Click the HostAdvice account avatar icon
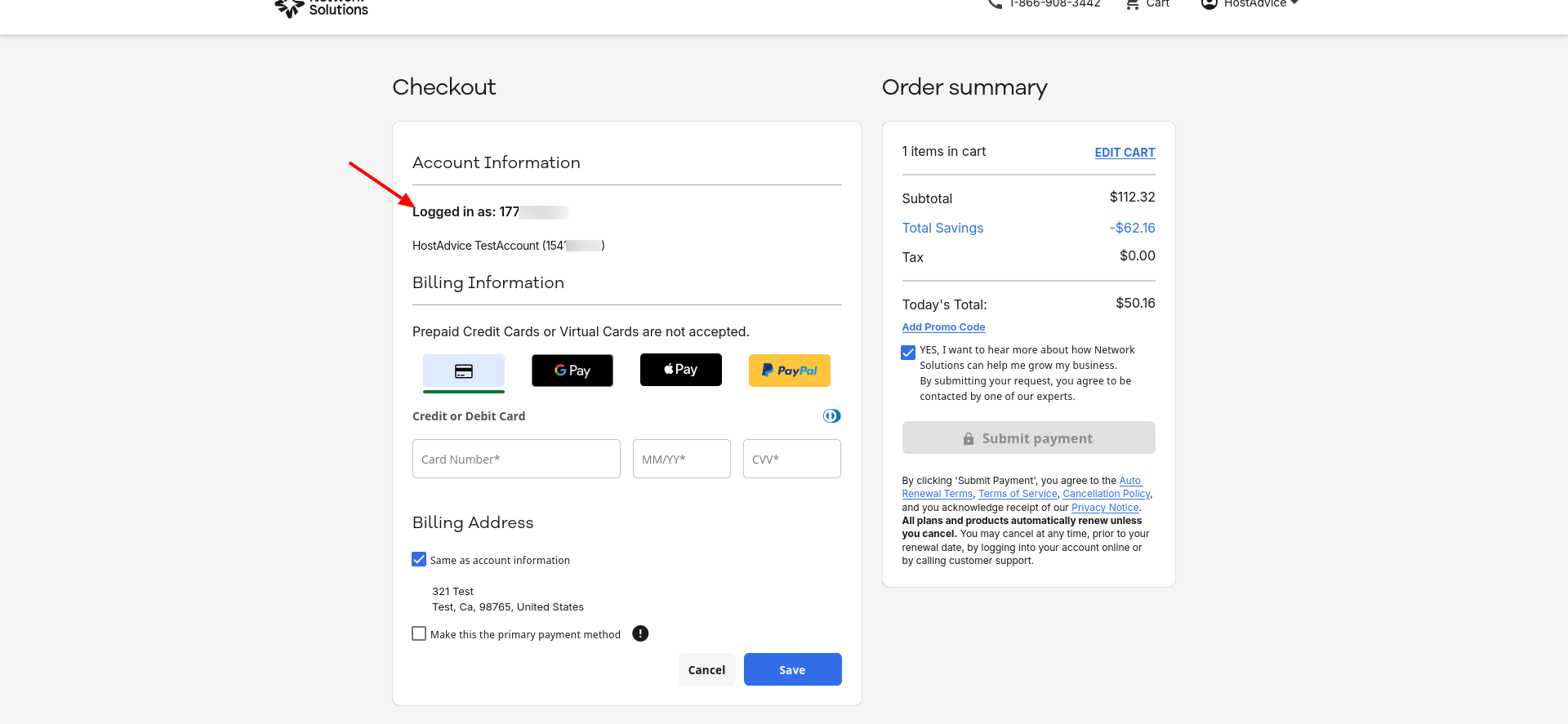This screenshot has height=724, width=1568. [1209, 4]
